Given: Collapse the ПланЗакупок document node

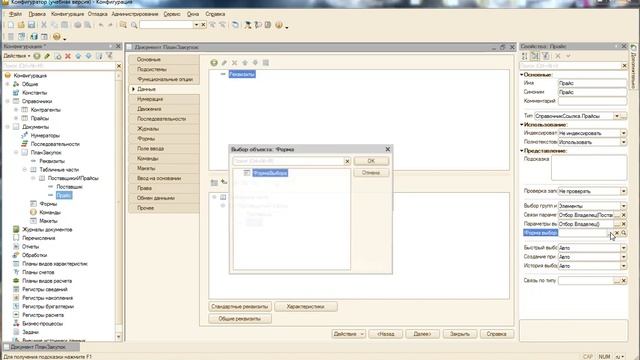Looking at the screenshot, I should point(16,152).
